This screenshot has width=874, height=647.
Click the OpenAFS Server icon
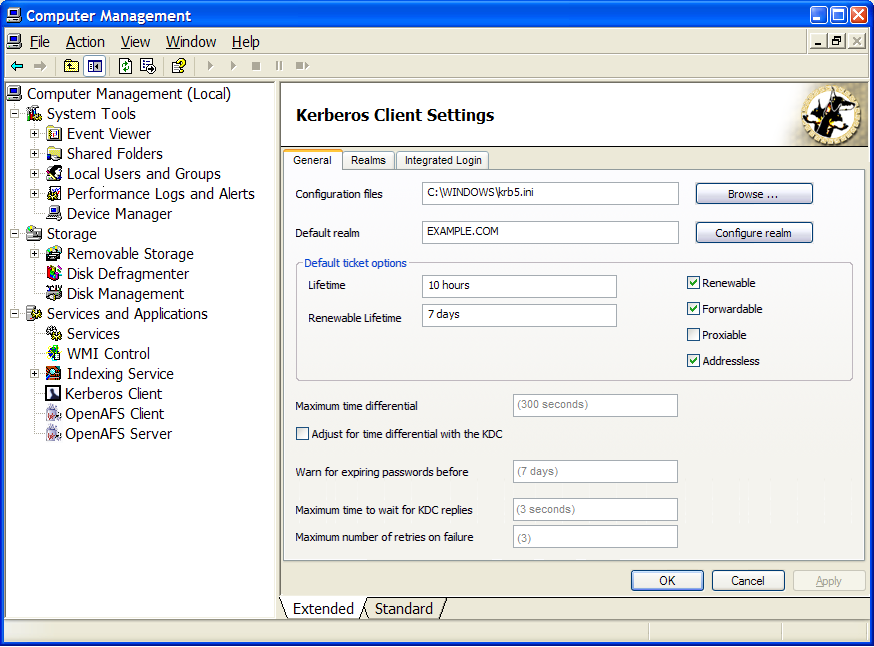tap(53, 434)
